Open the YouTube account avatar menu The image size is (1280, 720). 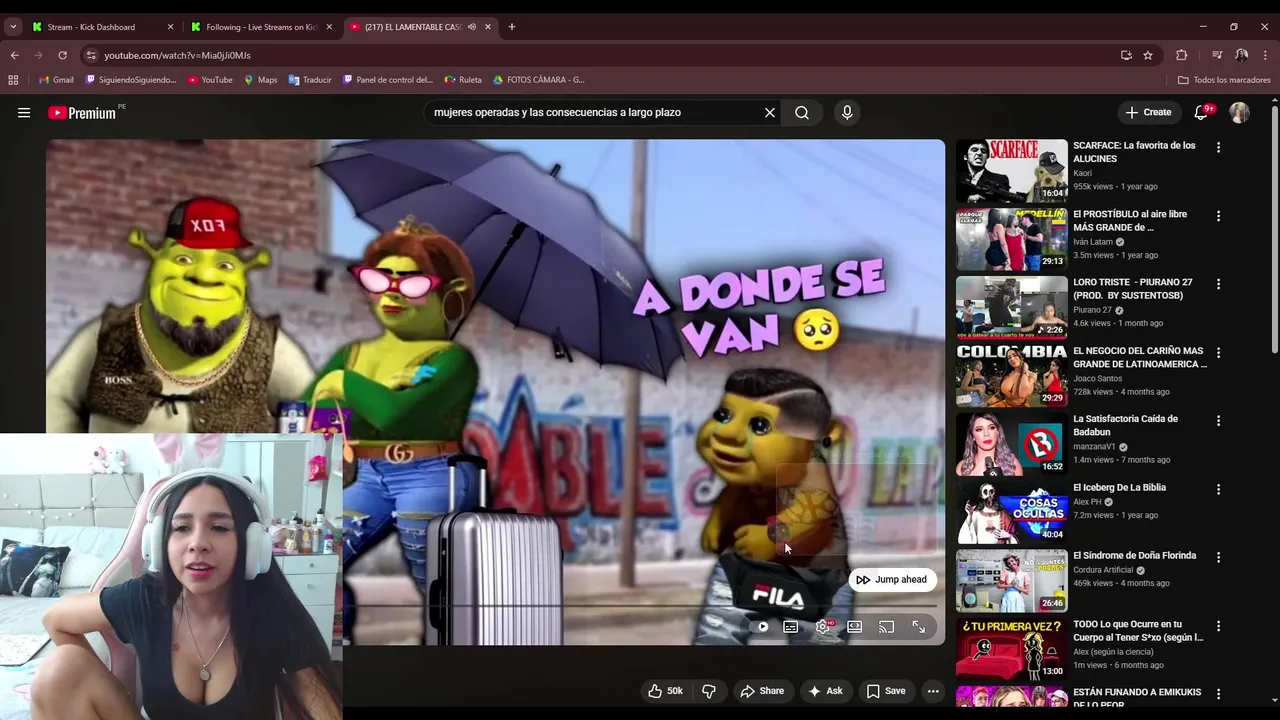pos(1239,113)
